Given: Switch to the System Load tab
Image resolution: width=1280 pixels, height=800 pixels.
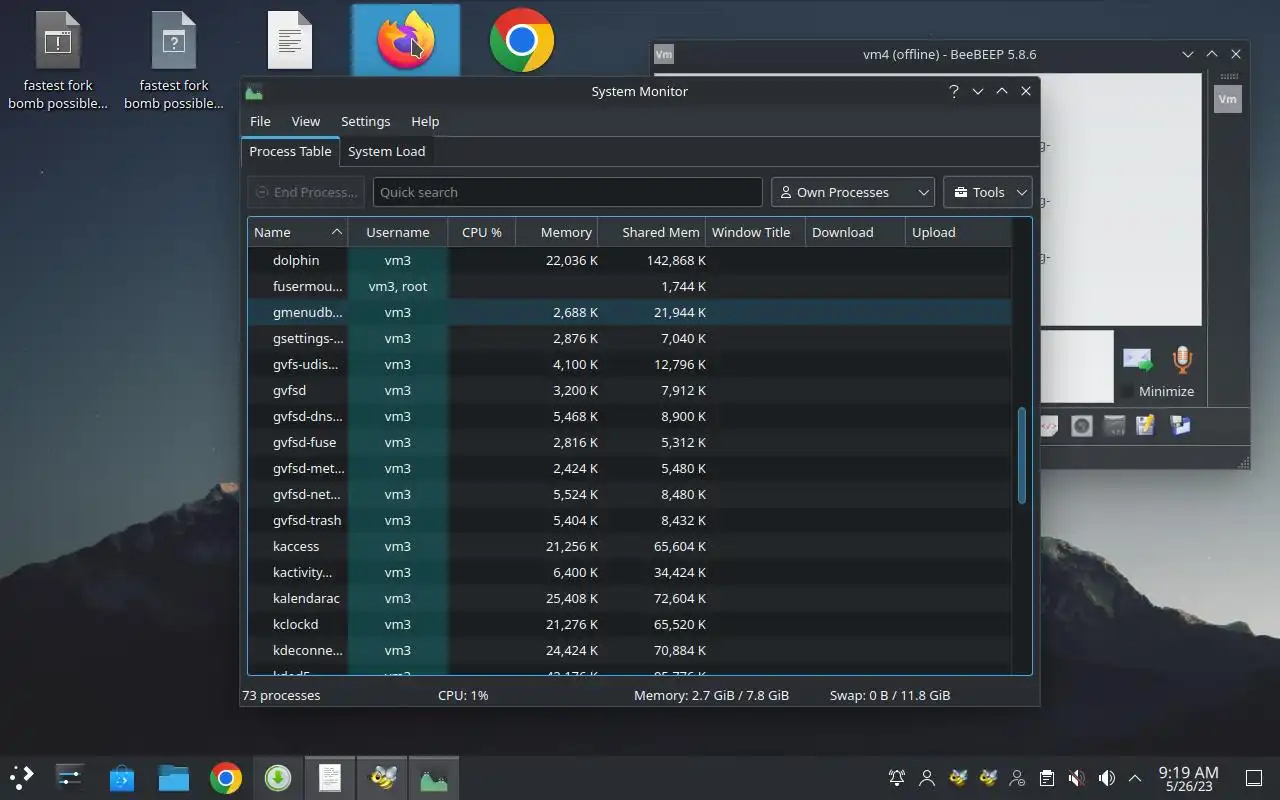Looking at the screenshot, I should tap(386, 151).
